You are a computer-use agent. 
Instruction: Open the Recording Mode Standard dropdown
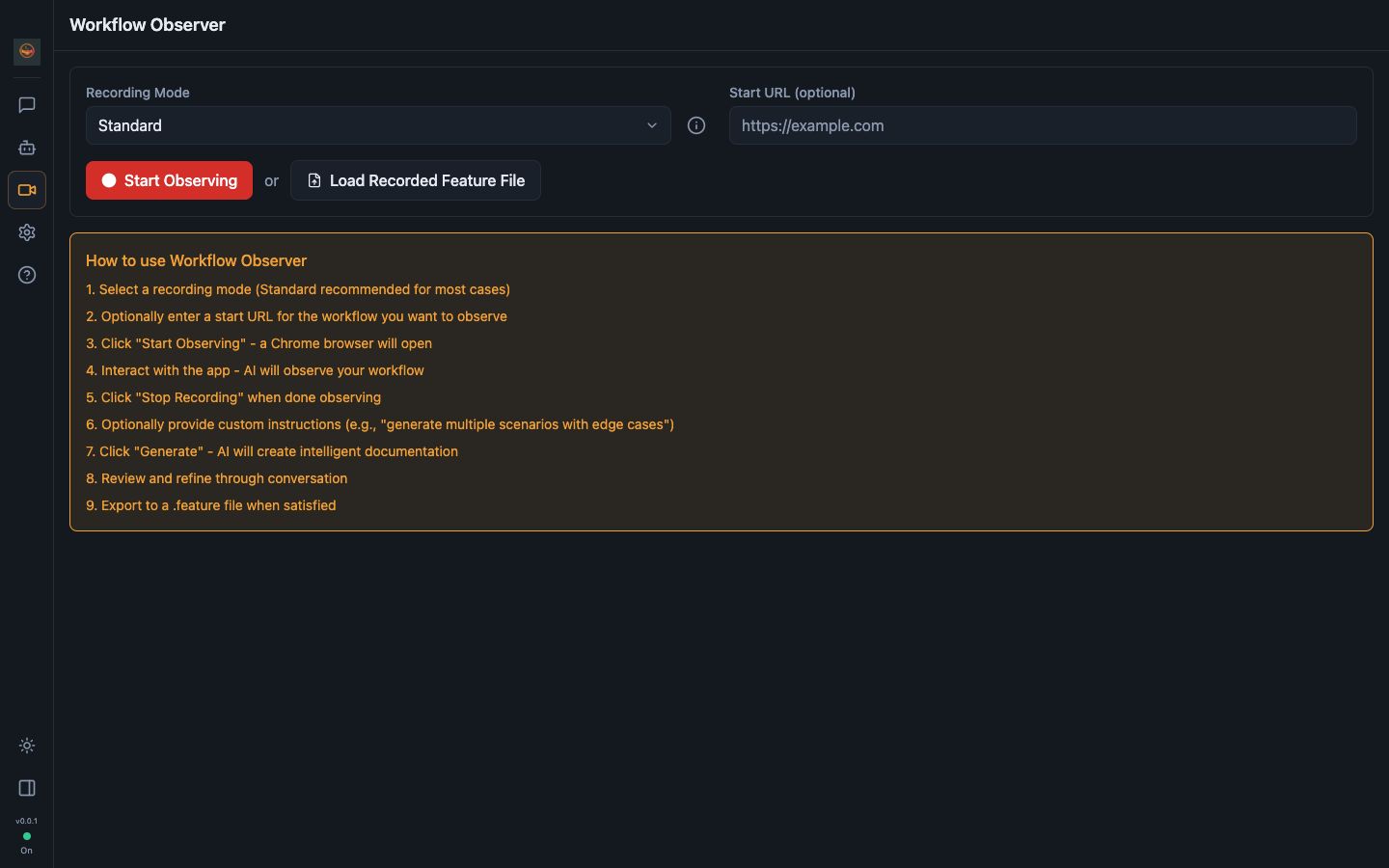point(378,125)
